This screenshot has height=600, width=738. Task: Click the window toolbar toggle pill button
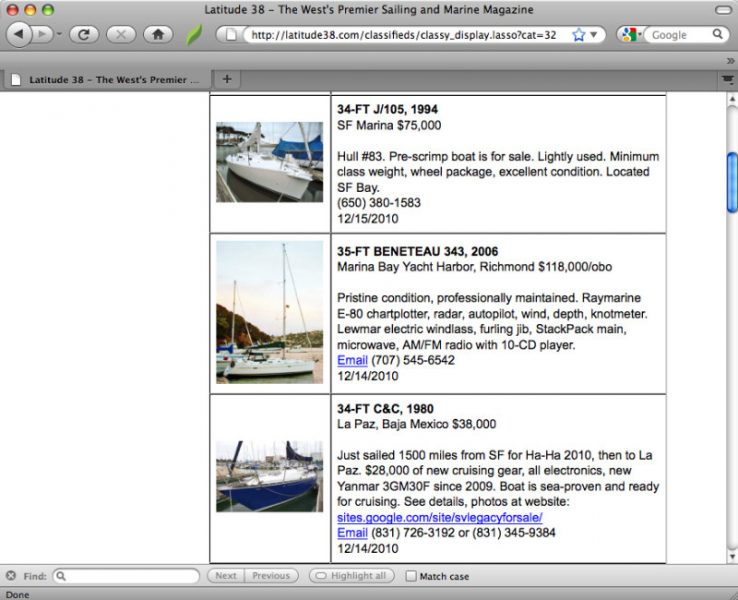(x=723, y=10)
